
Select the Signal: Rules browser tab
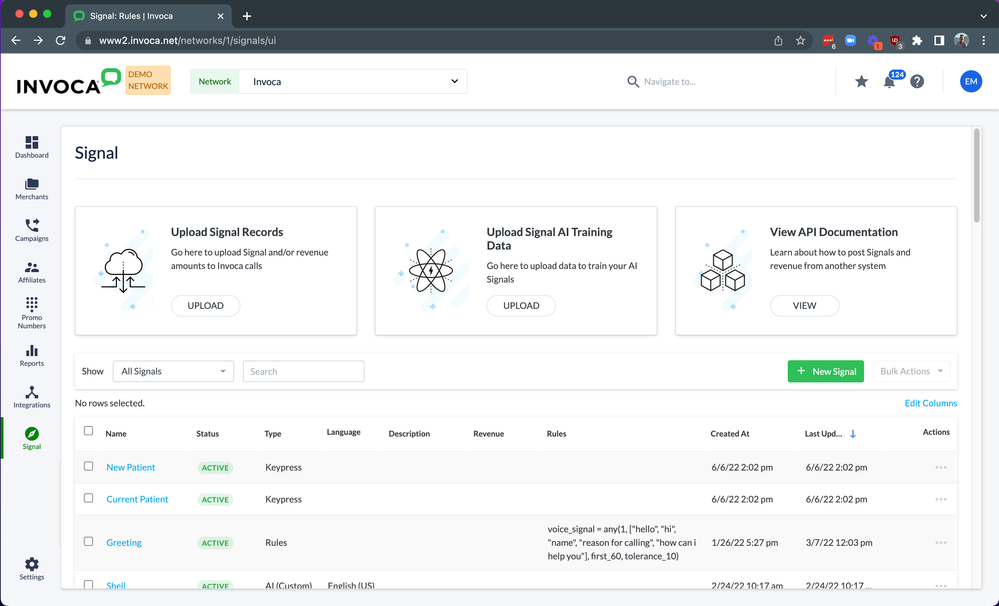point(148,16)
